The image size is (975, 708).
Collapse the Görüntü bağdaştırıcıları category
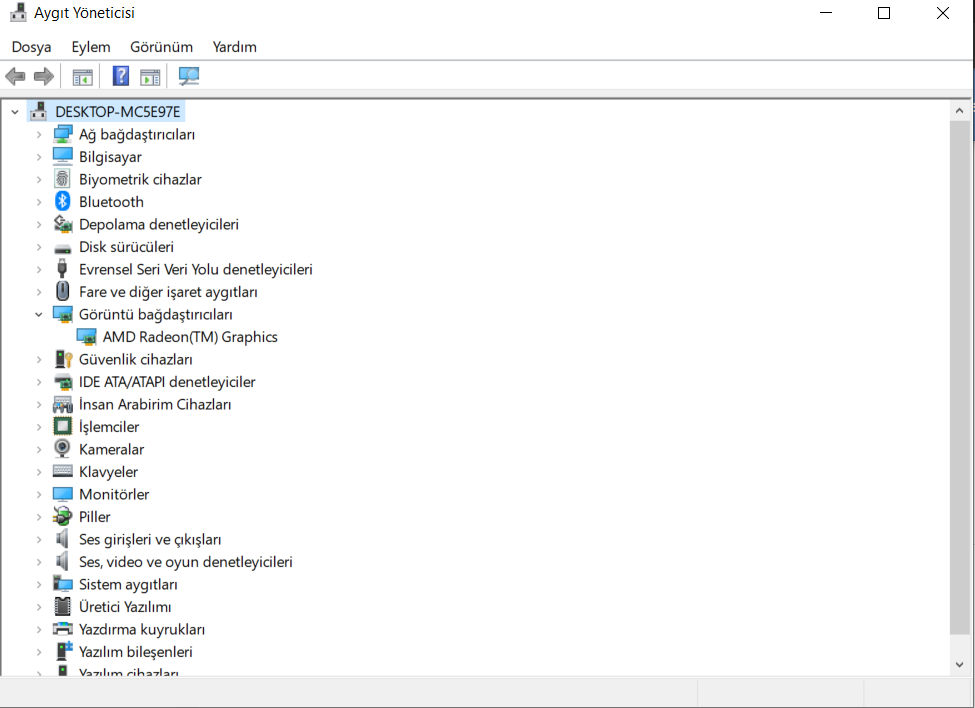pos(39,315)
